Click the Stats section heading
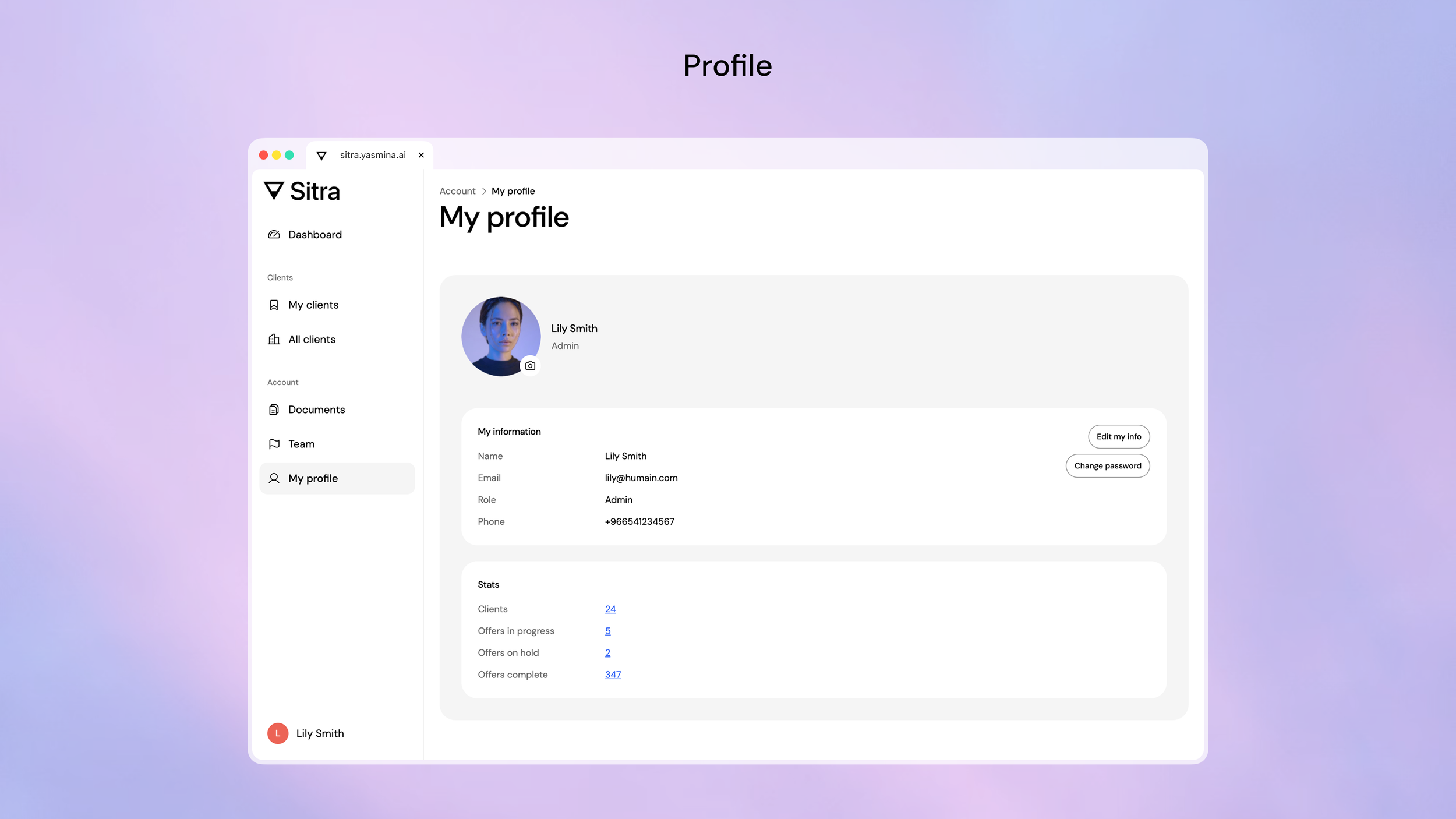This screenshot has width=1456, height=819. click(x=488, y=584)
